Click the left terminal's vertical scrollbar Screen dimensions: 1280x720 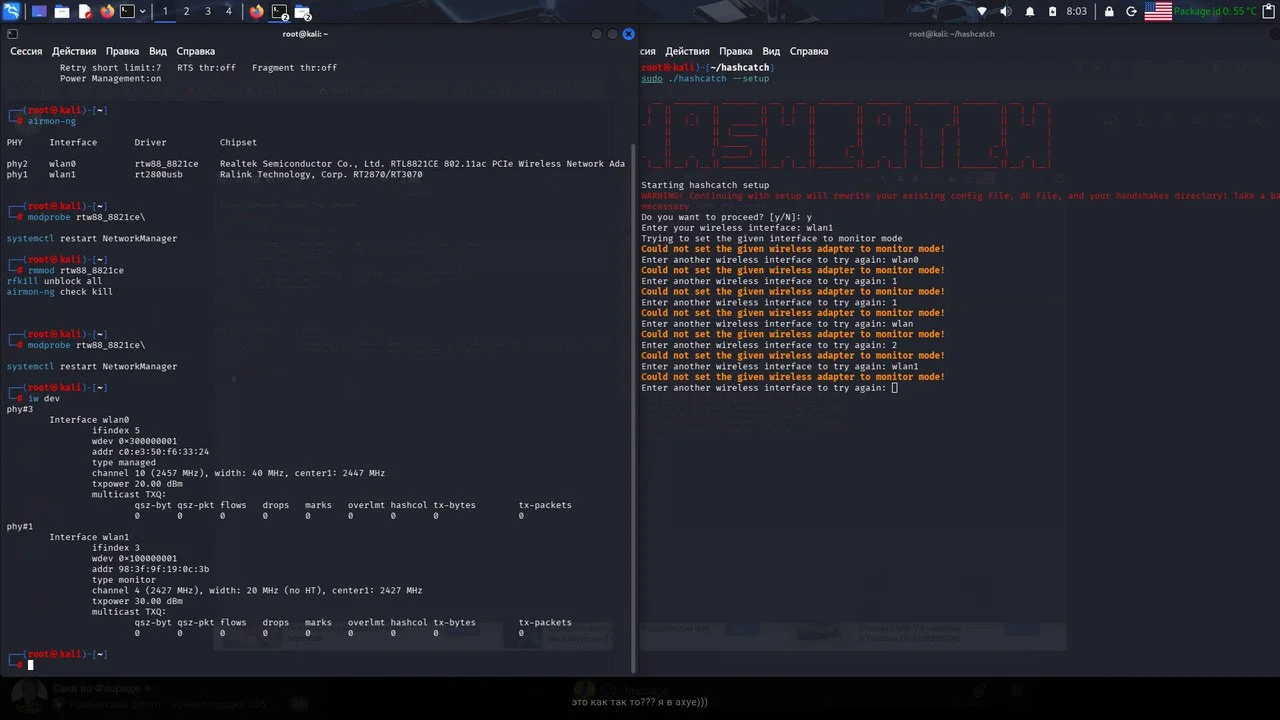point(631,400)
